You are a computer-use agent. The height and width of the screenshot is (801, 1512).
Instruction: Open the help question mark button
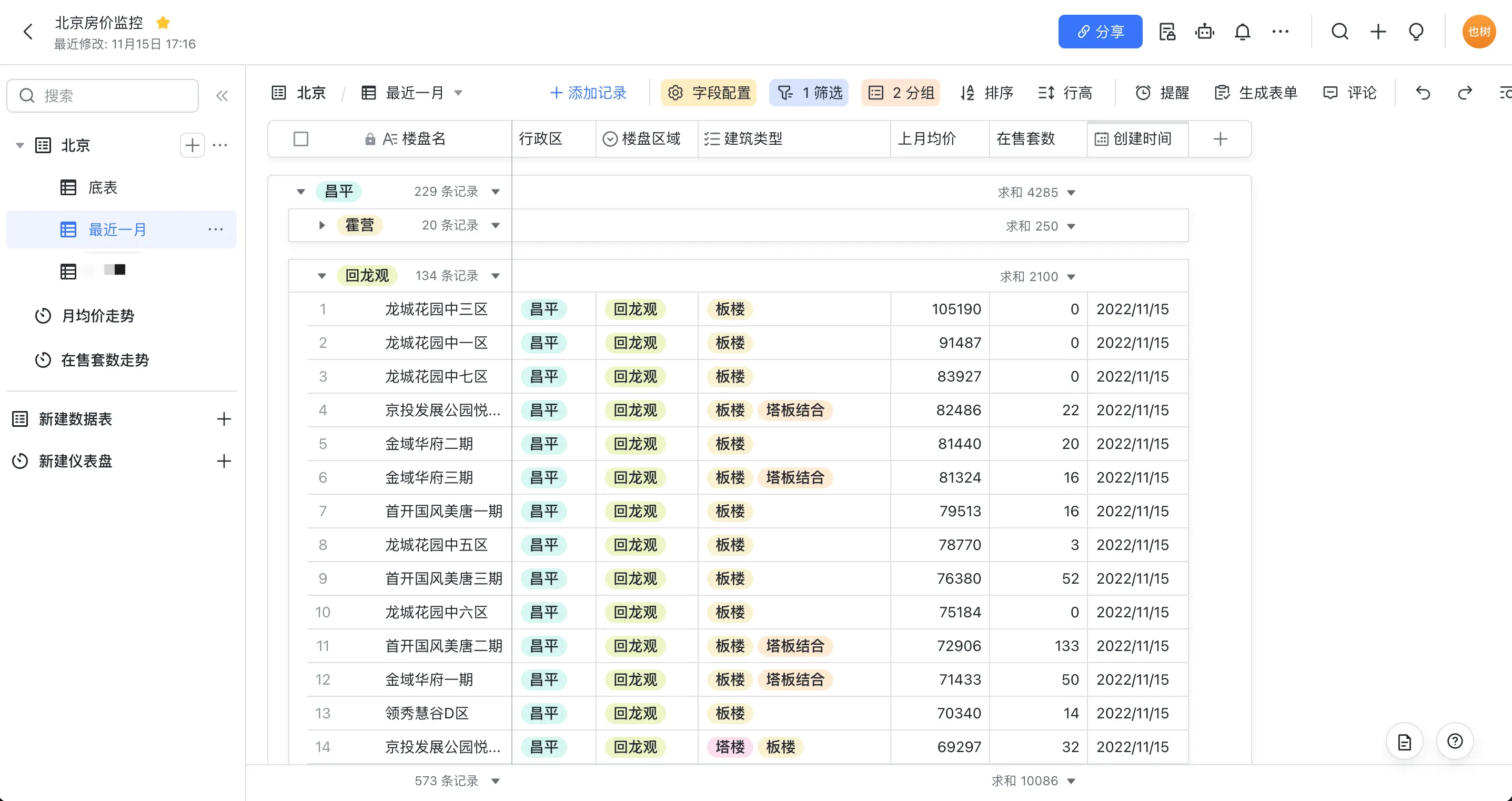1455,741
